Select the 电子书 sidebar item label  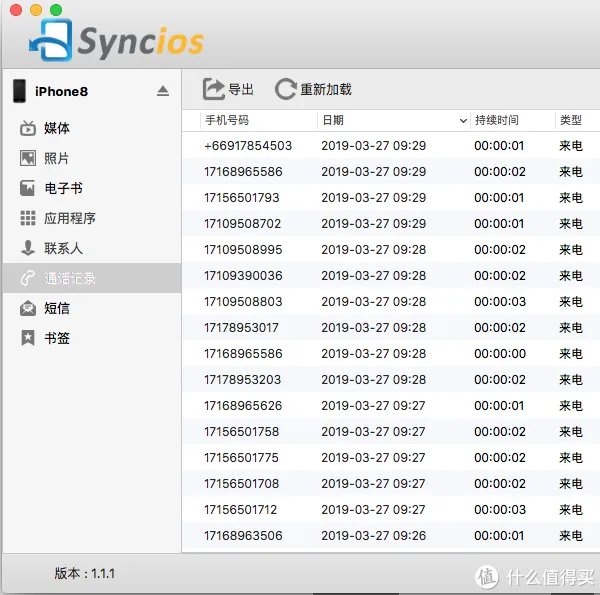tap(63, 188)
